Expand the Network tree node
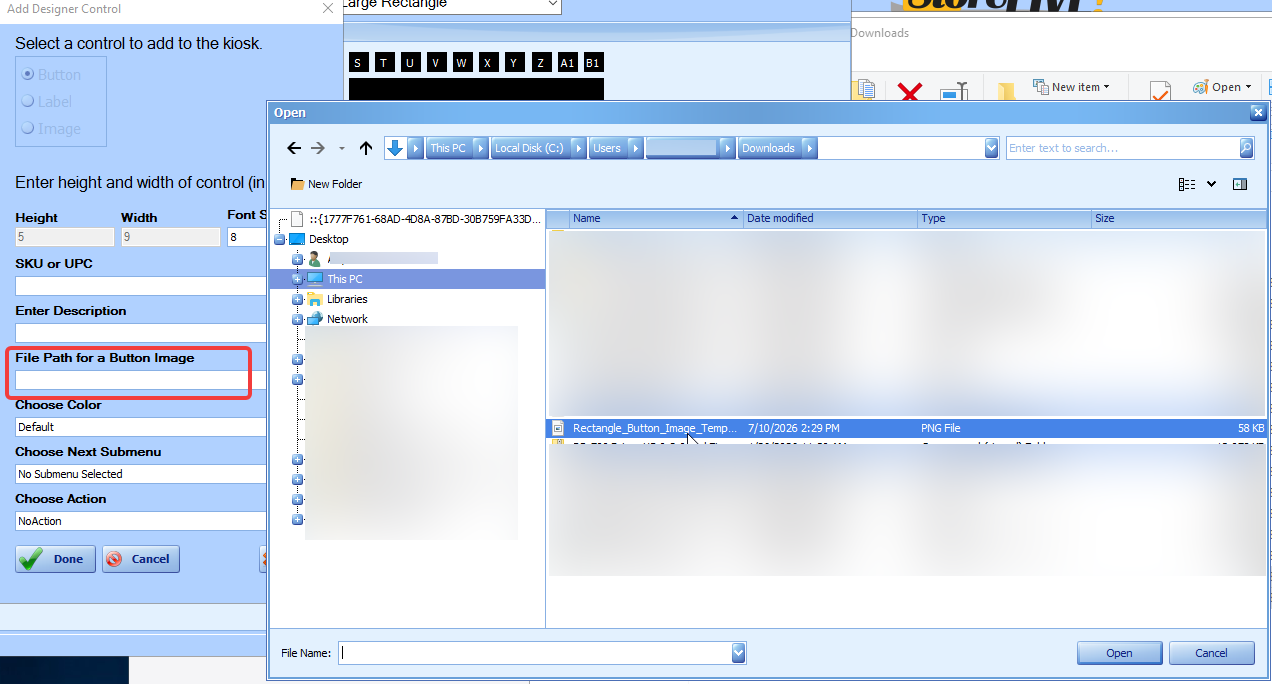1272x684 pixels. [297, 319]
